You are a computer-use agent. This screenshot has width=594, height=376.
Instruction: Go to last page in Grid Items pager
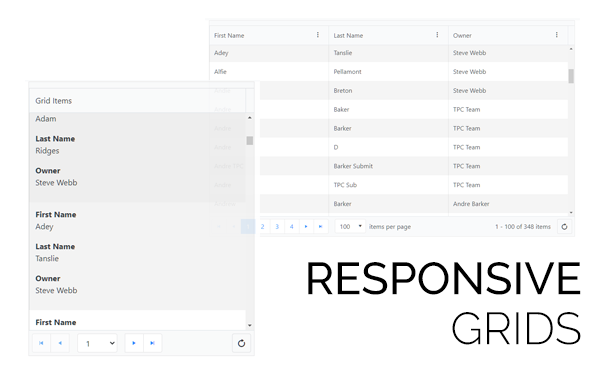[152, 343]
